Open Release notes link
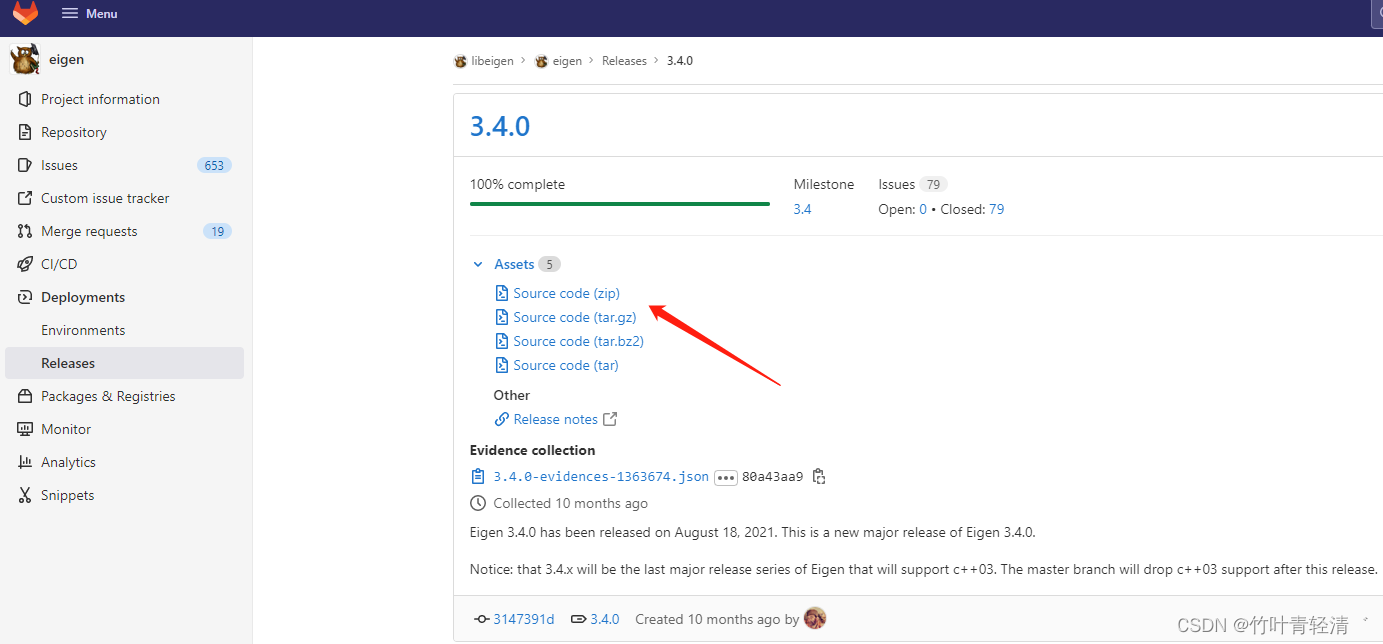 (555, 419)
